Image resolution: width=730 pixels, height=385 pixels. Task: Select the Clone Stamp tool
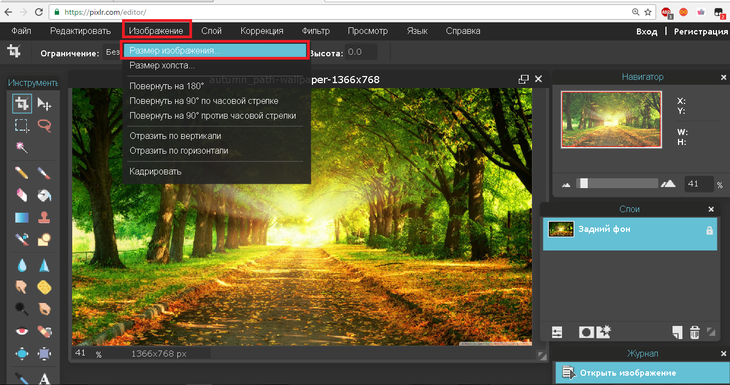point(44,217)
